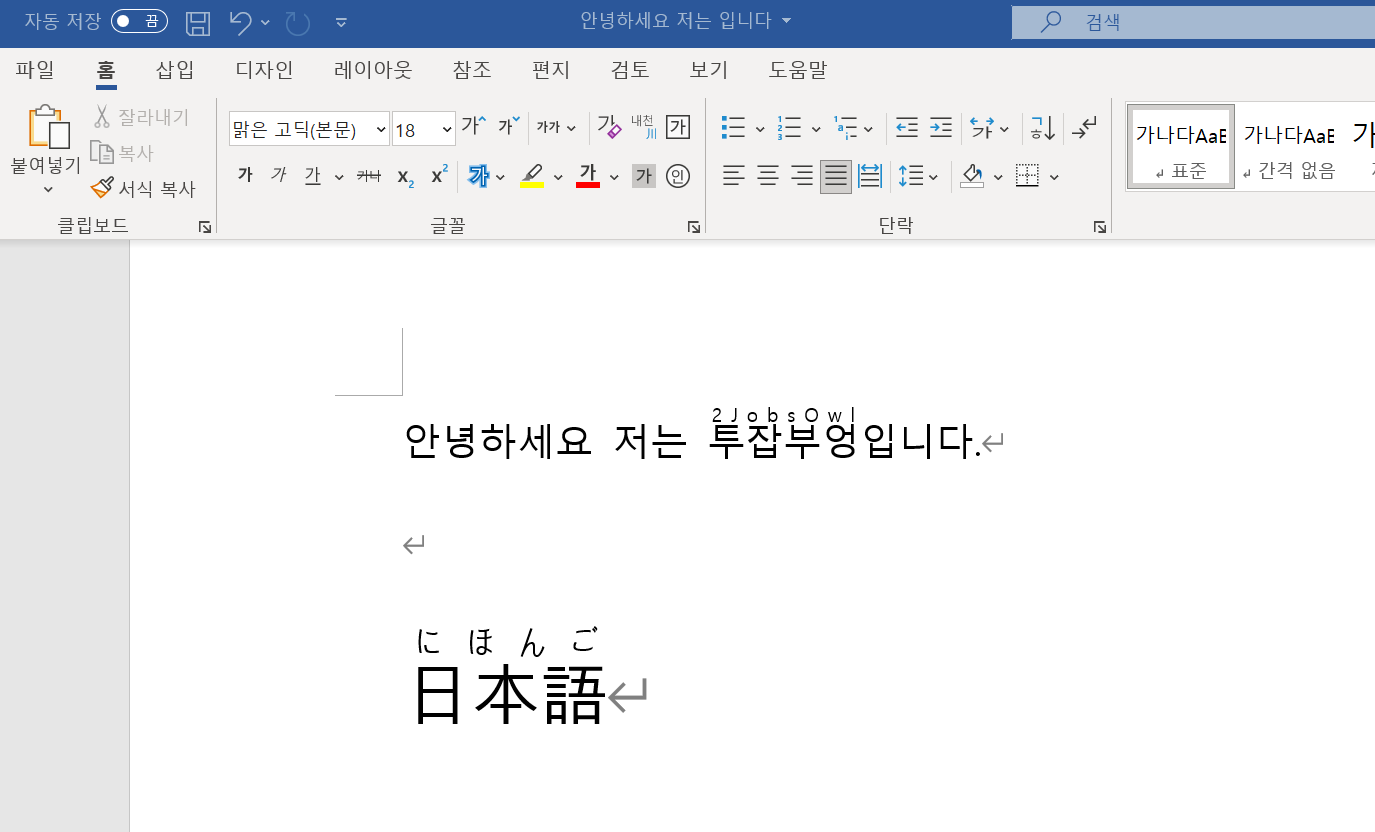Apply character border boxed 가 icon
The width and height of the screenshot is (1375, 832).
(678, 127)
